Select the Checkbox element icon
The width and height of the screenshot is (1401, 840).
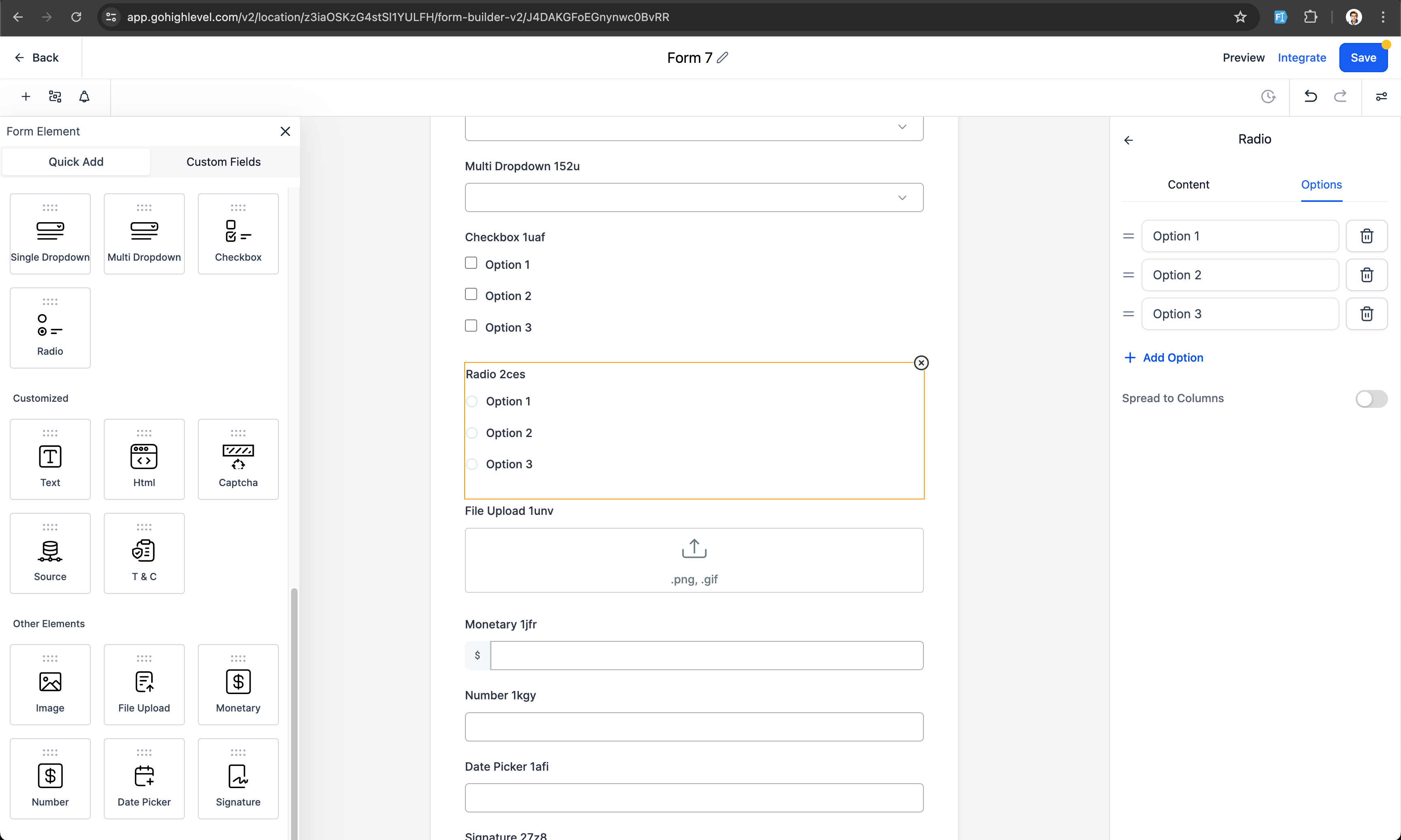(x=238, y=230)
